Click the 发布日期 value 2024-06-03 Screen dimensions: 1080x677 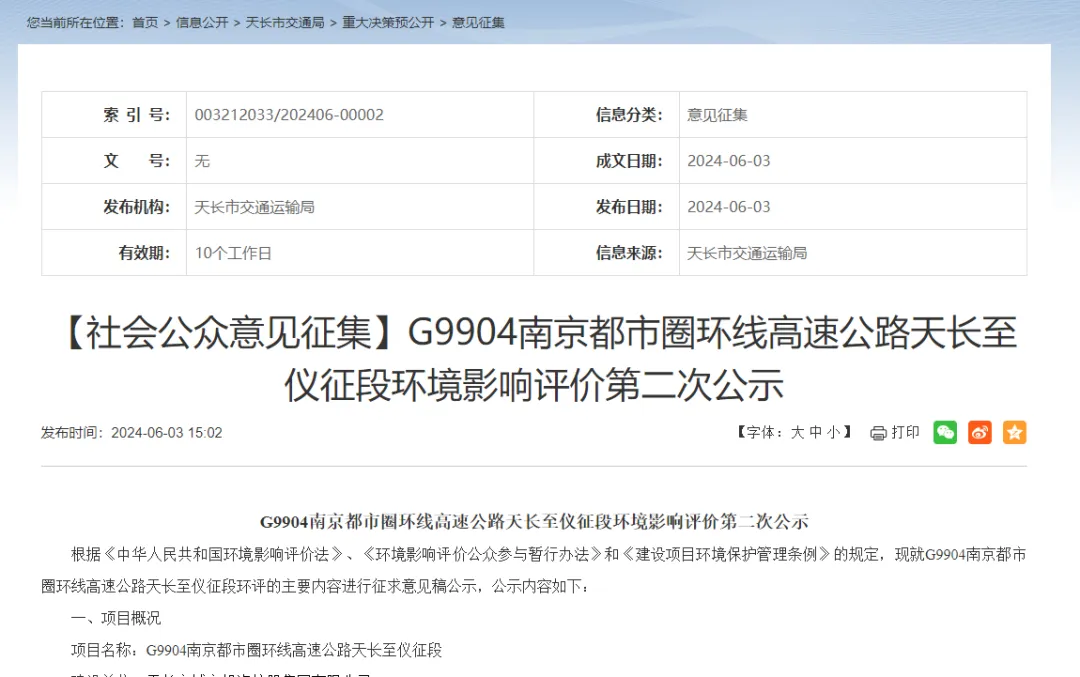coord(729,207)
